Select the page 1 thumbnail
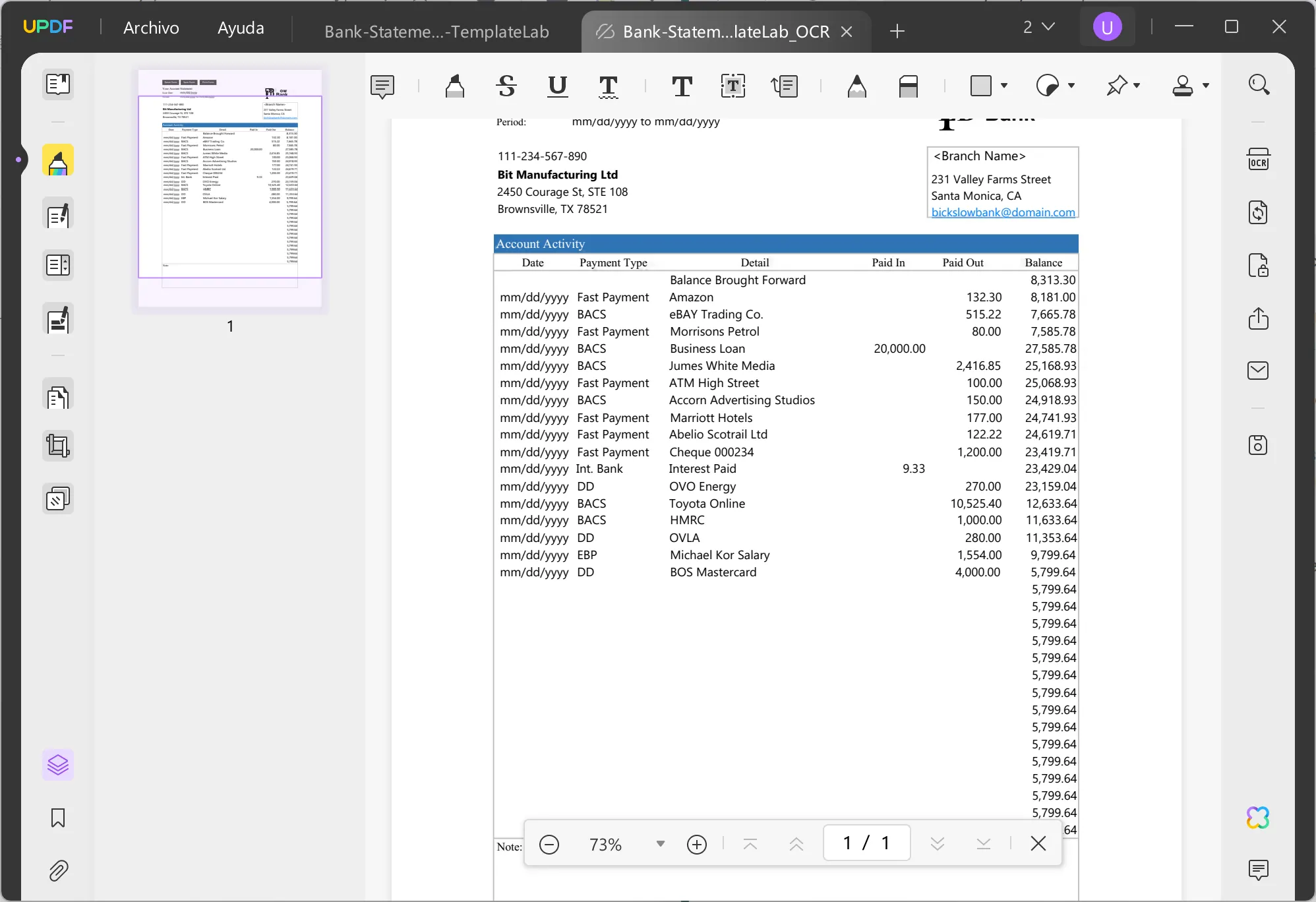The image size is (1316, 902). point(230,188)
